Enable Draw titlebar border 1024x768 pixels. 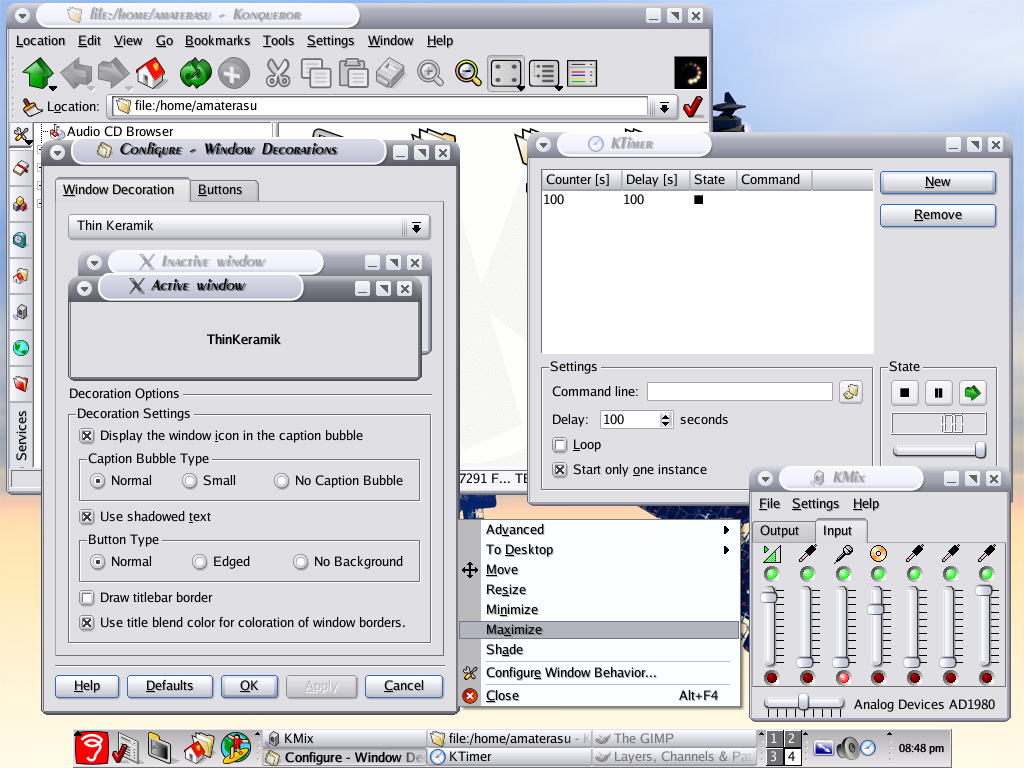click(86, 598)
